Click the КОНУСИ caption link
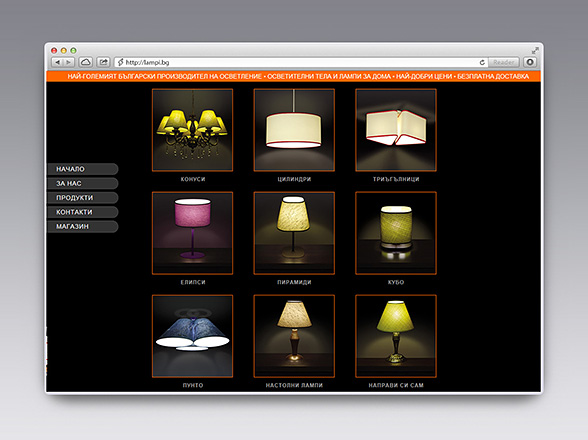Screen dimensions: 588x440 [x=193, y=179]
